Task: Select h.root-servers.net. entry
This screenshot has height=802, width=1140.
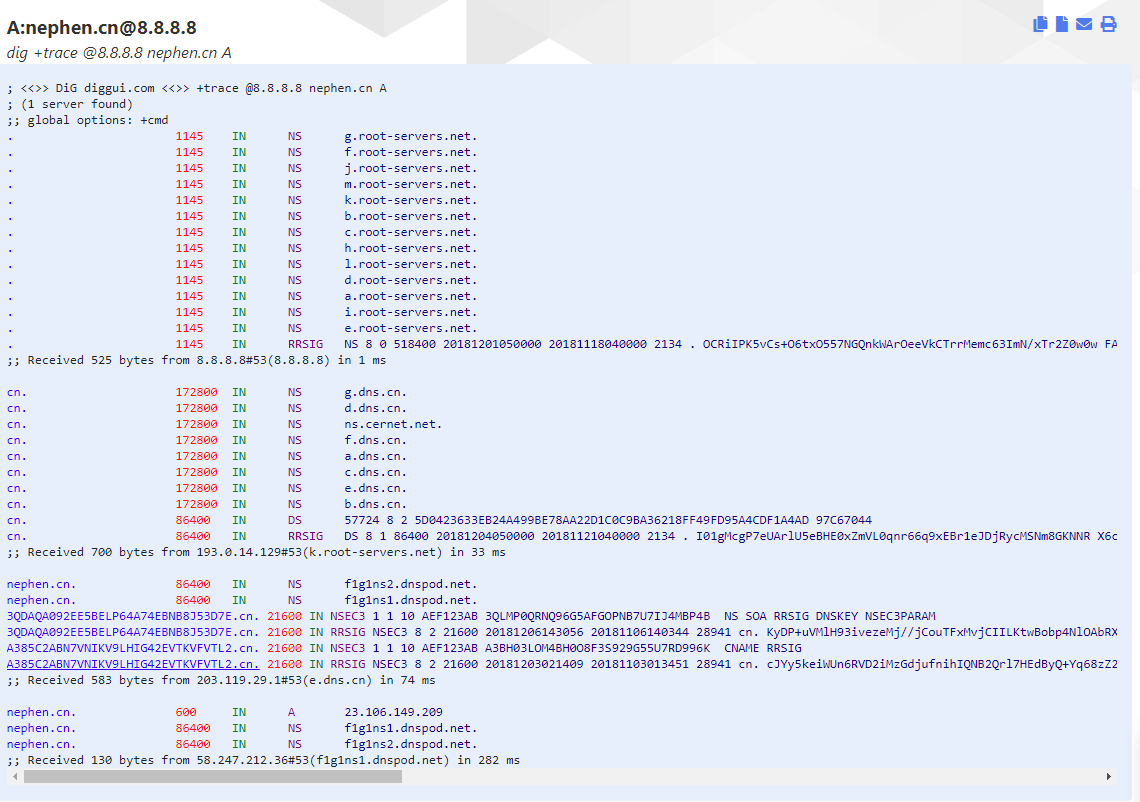Action: click(411, 248)
